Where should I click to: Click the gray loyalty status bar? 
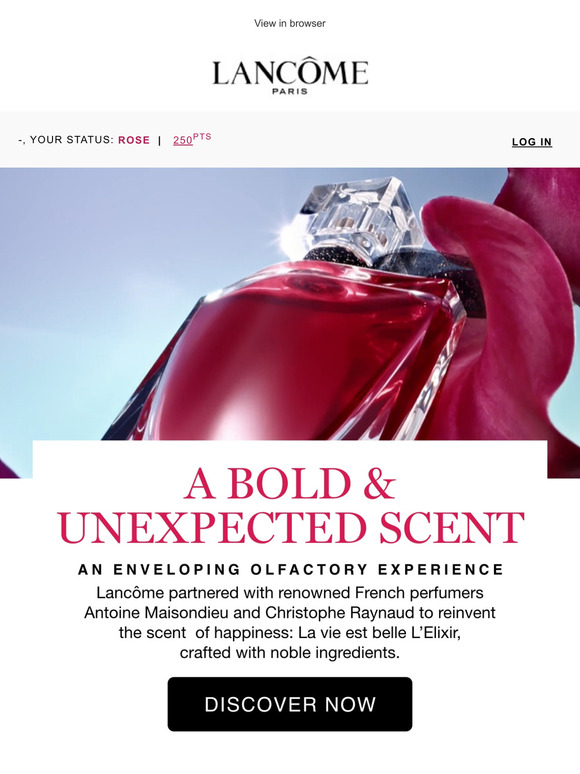(x=290, y=140)
